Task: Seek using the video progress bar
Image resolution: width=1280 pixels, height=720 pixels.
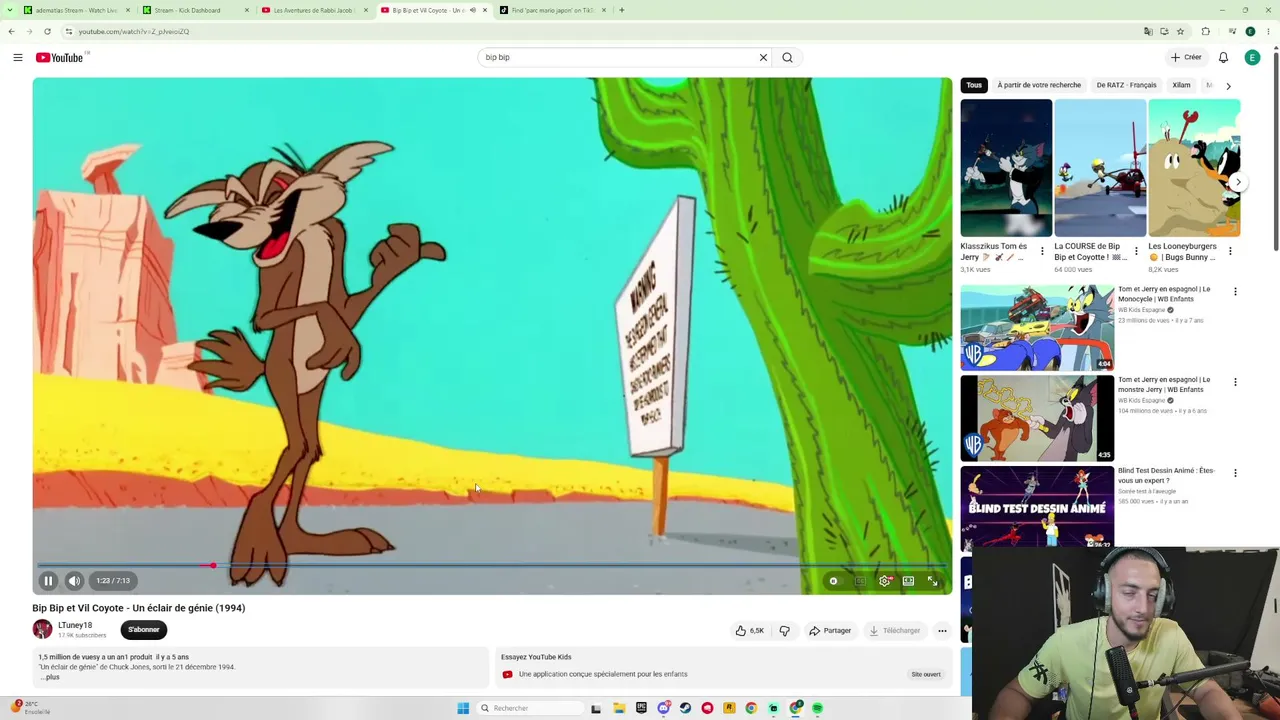Action: (x=492, y=566)
